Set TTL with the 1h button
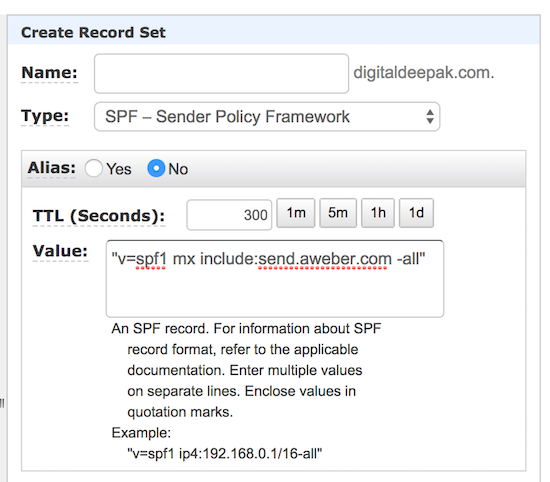 click(378, 213)
